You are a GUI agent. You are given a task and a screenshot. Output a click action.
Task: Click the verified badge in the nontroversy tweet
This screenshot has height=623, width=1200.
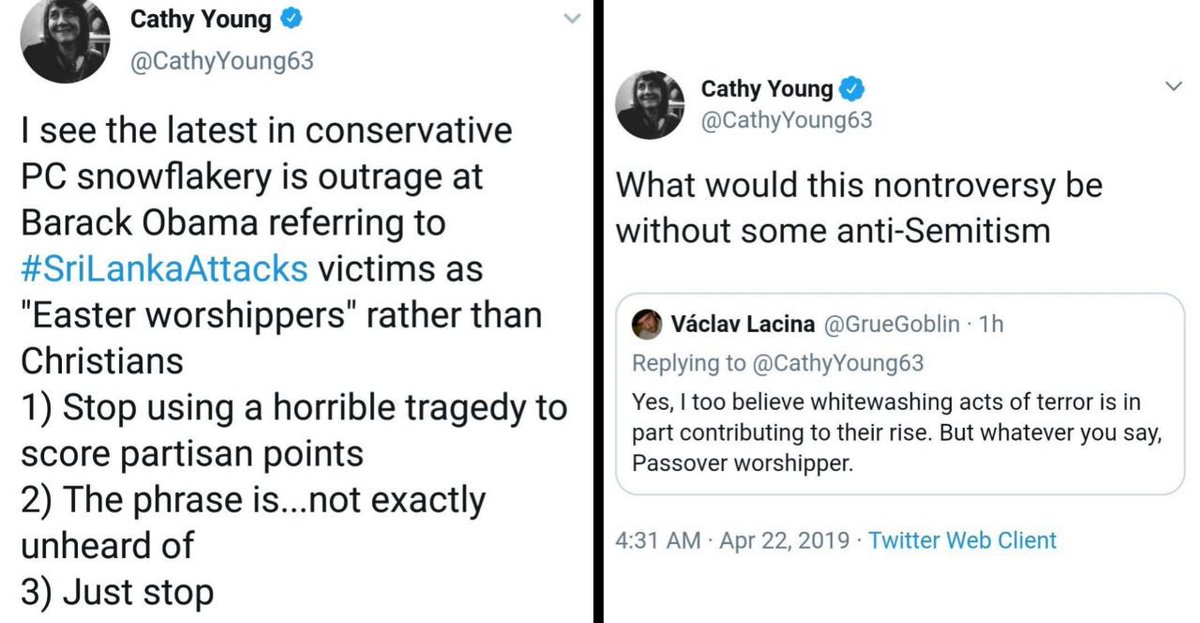click(x=850, y=89)
